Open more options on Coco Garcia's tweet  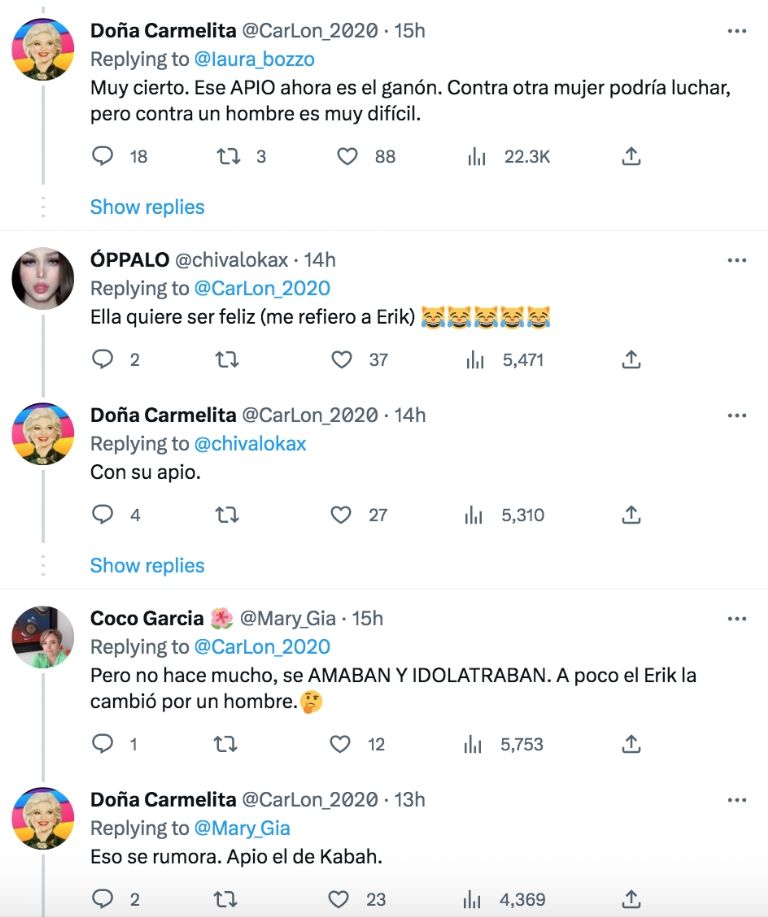[737, 618]
